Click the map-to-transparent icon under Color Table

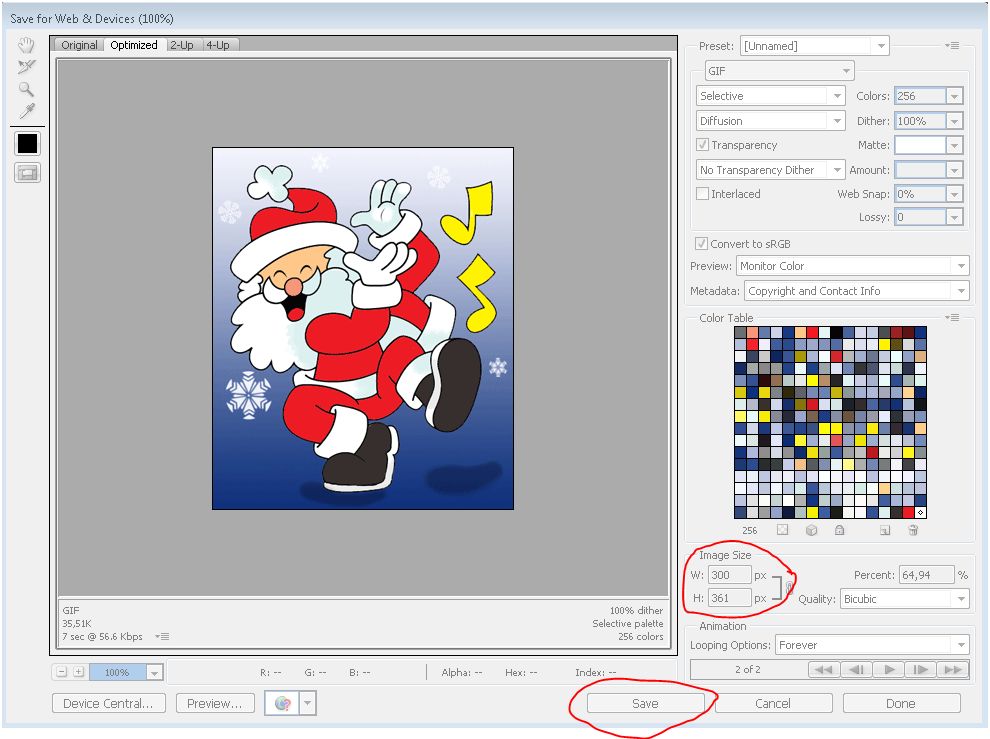click(x=782, y=530)
